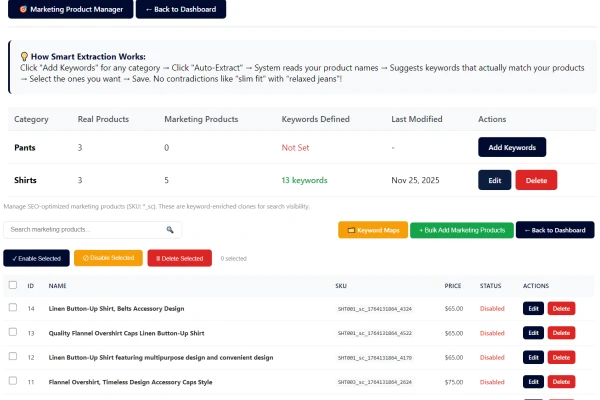Click the search magnifier icon
Viewport: 600px width, 400px height.
click(170, 230)
